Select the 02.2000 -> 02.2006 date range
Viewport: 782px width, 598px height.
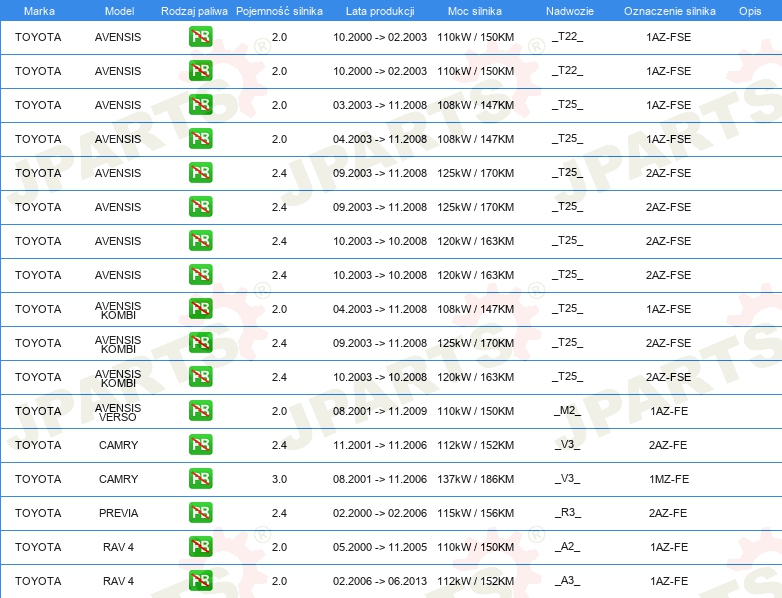coord(380,513)
